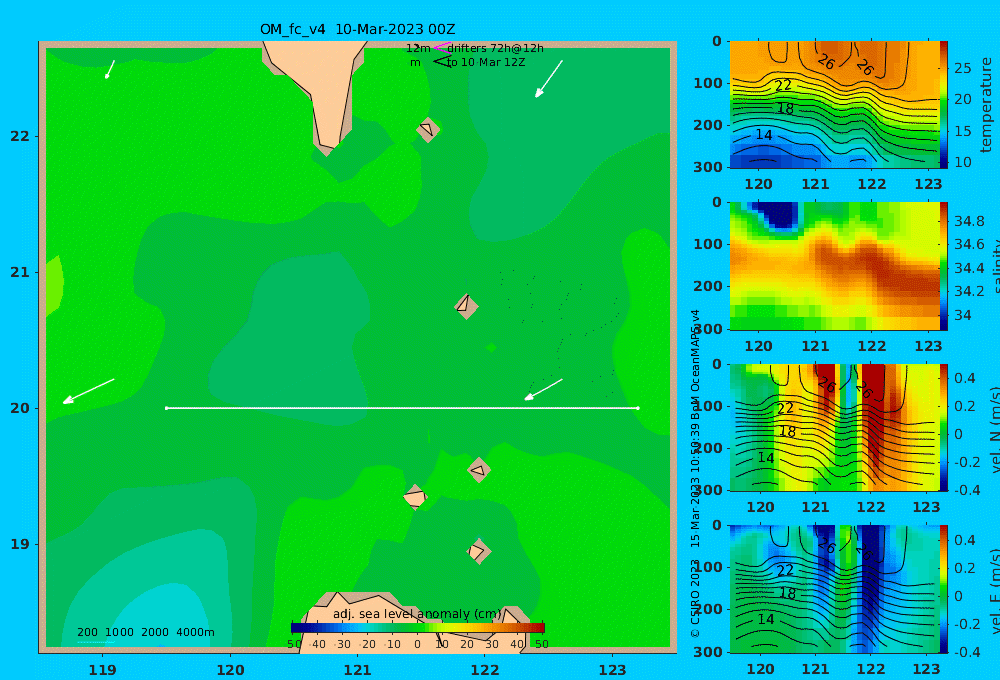
Task: Click the salinity section colorbar
Action: [x=944, y=266]
